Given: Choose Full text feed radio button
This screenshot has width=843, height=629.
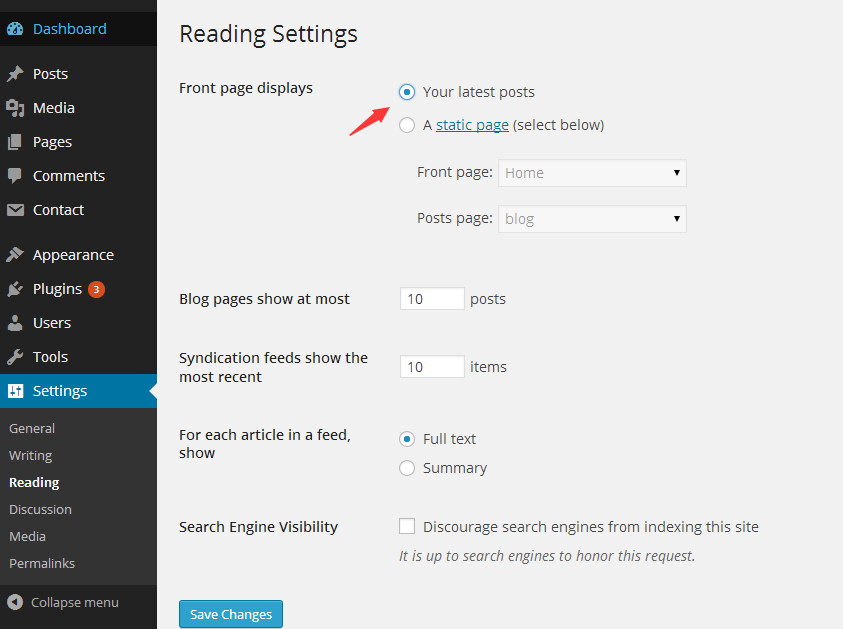Looking at the screenshot, I should (x=407, y=439).
